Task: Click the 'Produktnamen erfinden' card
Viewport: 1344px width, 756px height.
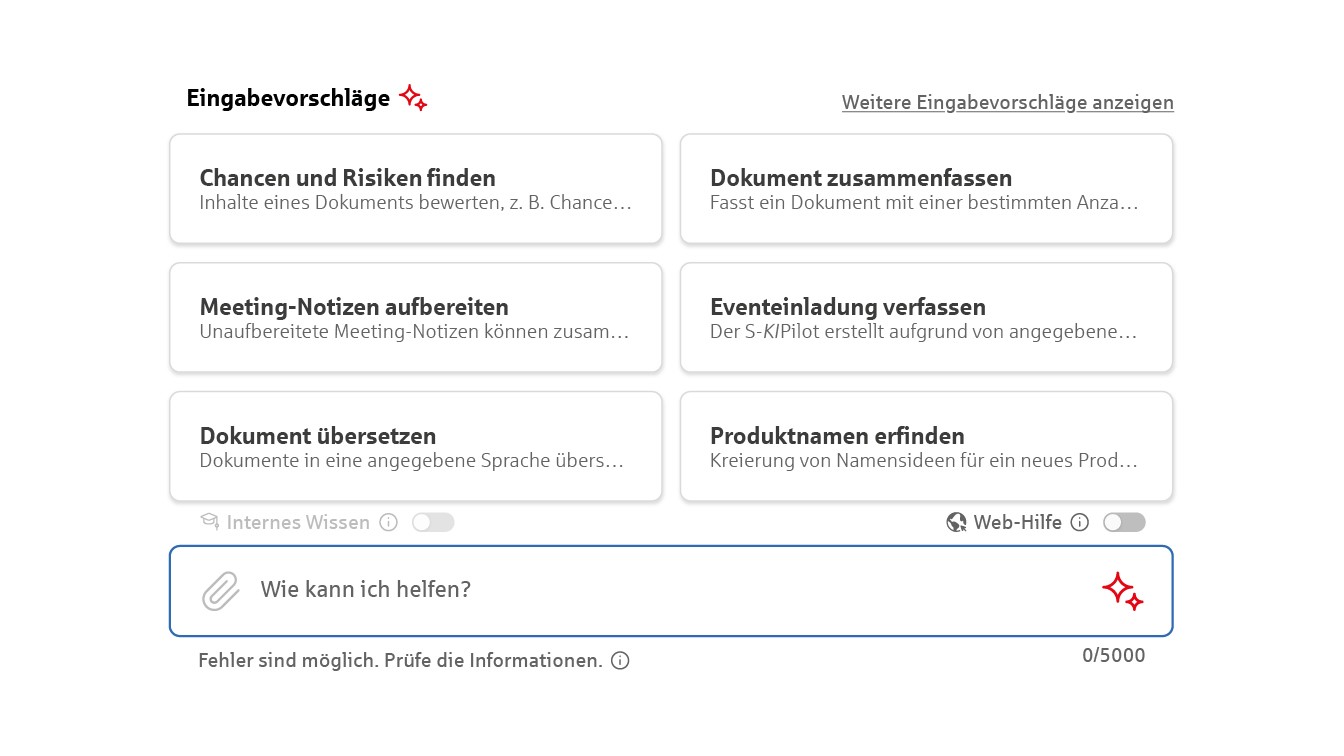Action: (926, 446)
